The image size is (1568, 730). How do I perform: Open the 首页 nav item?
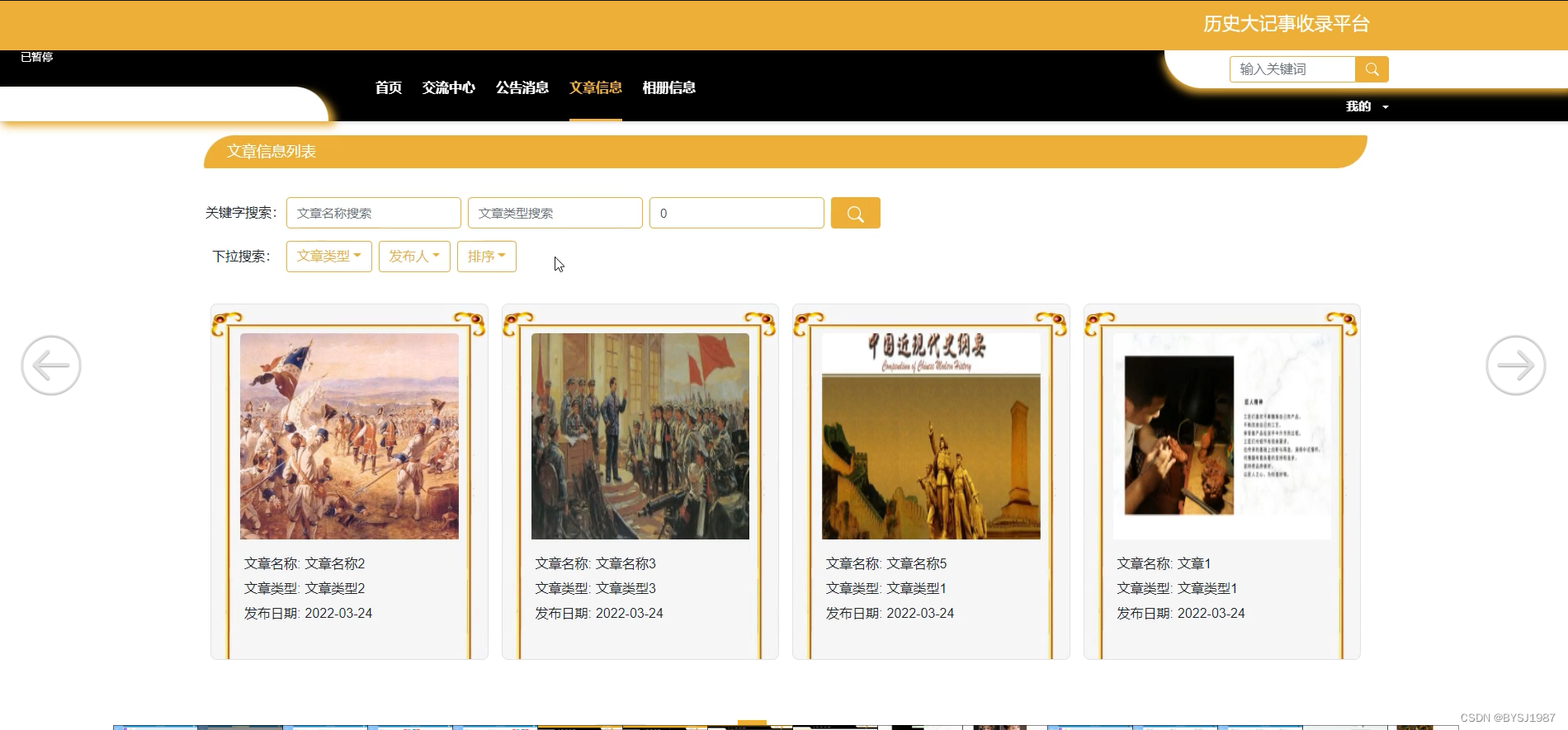point(389,87)
